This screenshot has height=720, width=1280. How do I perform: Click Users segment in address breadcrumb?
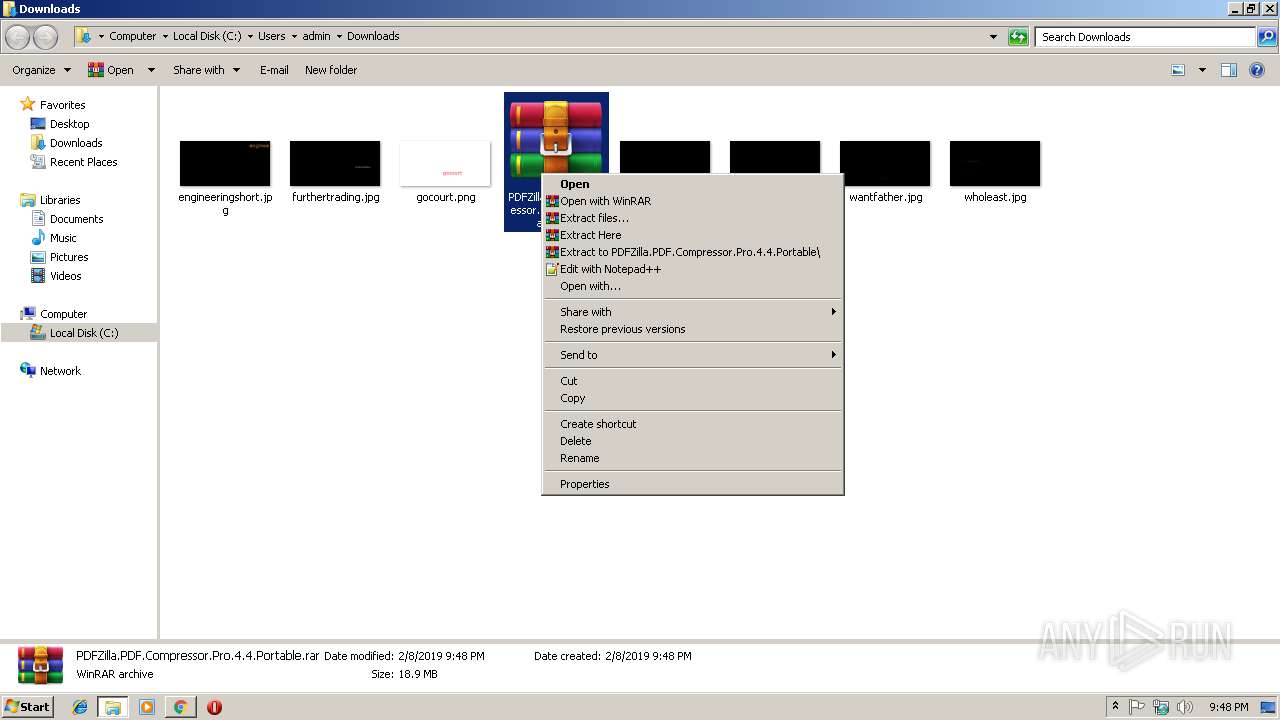(x=271, y=36)
